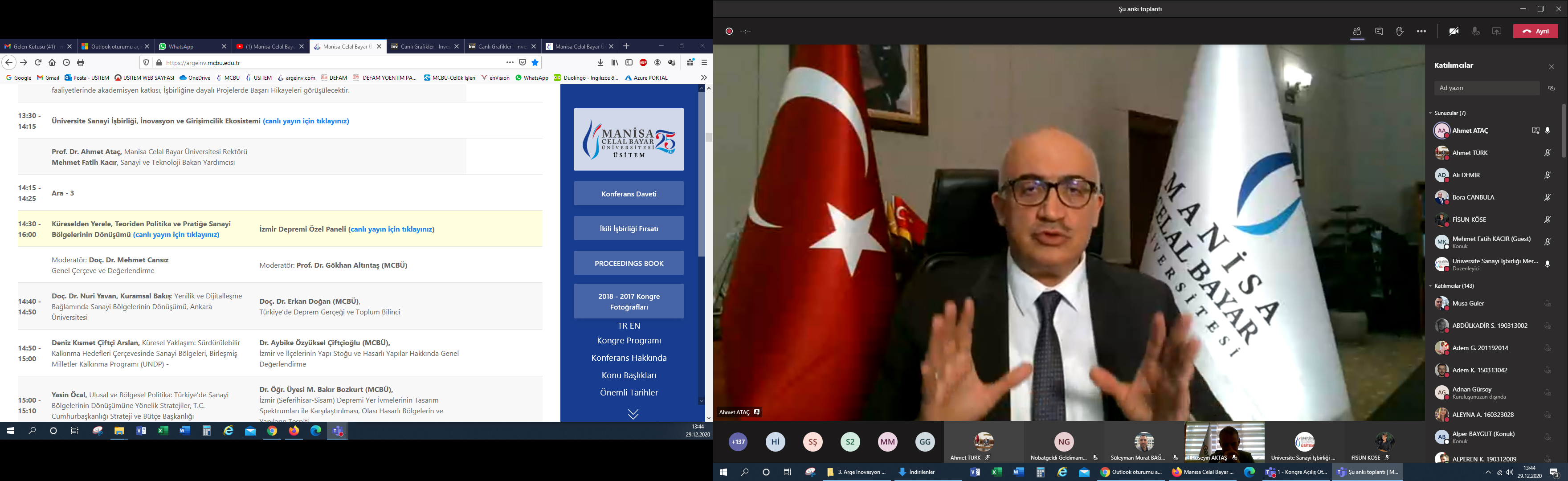Click the Ayrıl leave meeting button
The height and width of the screenshot is (481, 1568).
point(1535,32)
